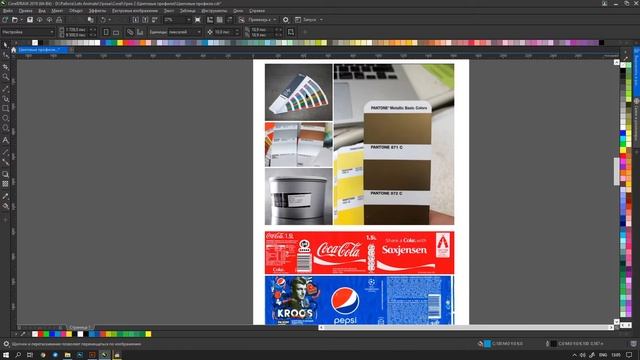
Task: Click the Undo arrow icon
Action: click(x=103, y=20)
